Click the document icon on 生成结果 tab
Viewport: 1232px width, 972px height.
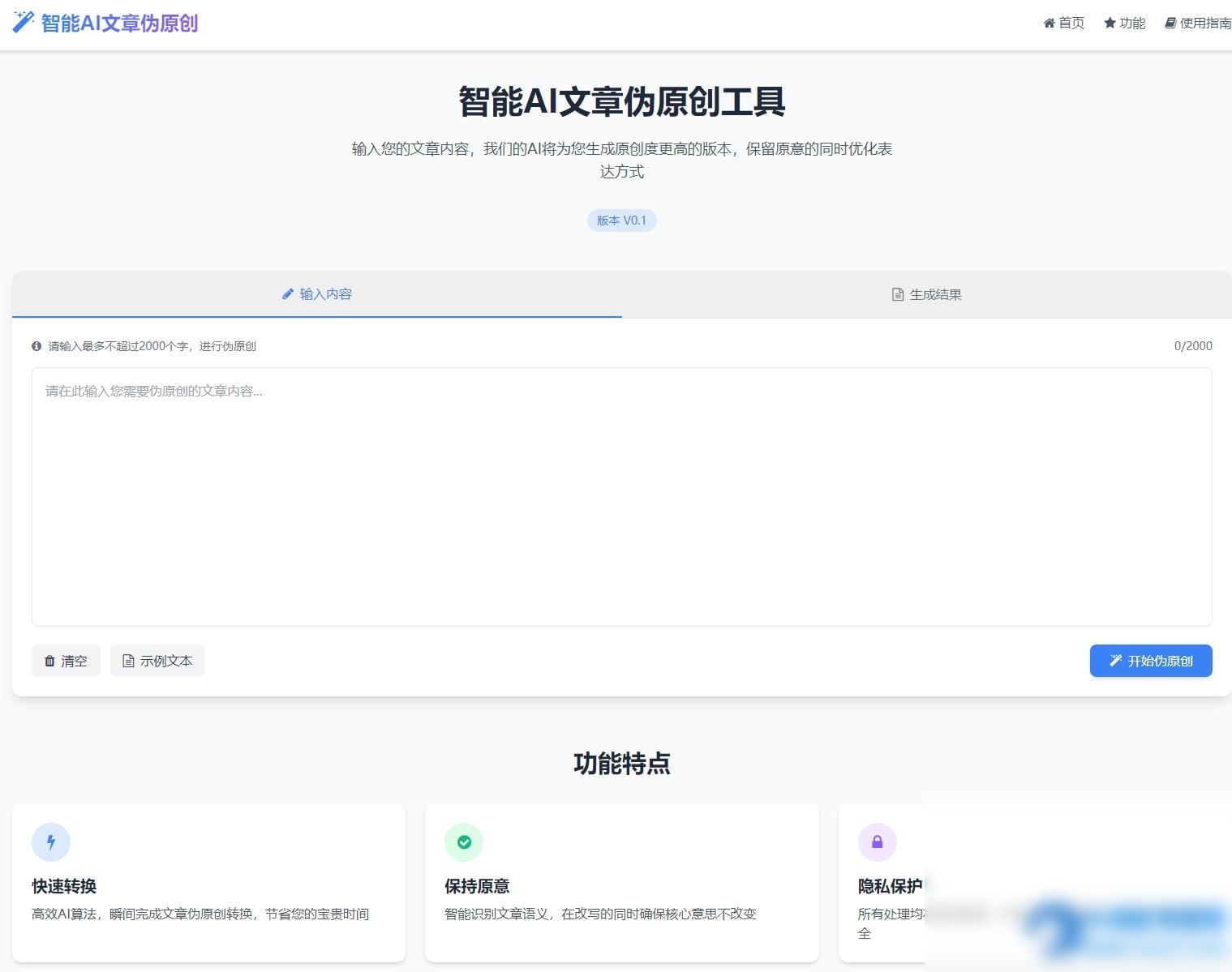[896, 293]
